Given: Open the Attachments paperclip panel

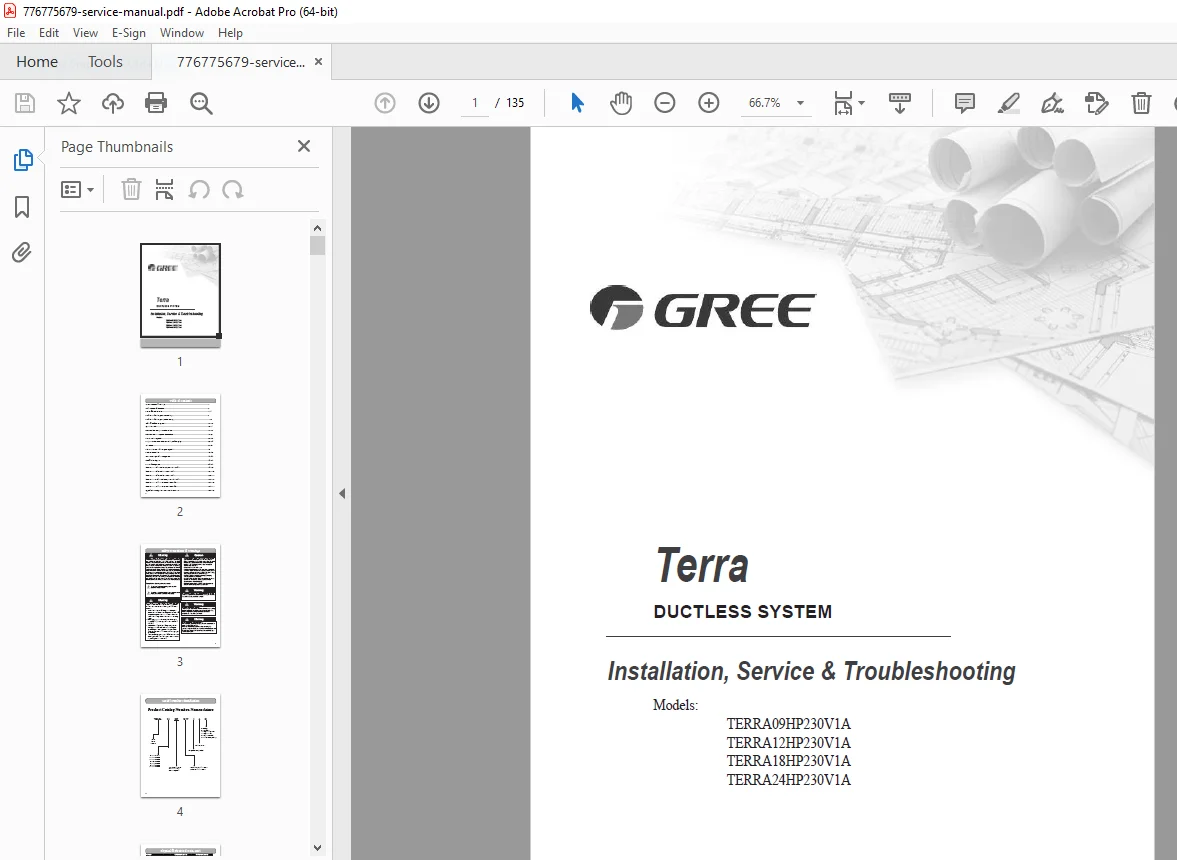Looking at the screenshot, I should 22,252.
